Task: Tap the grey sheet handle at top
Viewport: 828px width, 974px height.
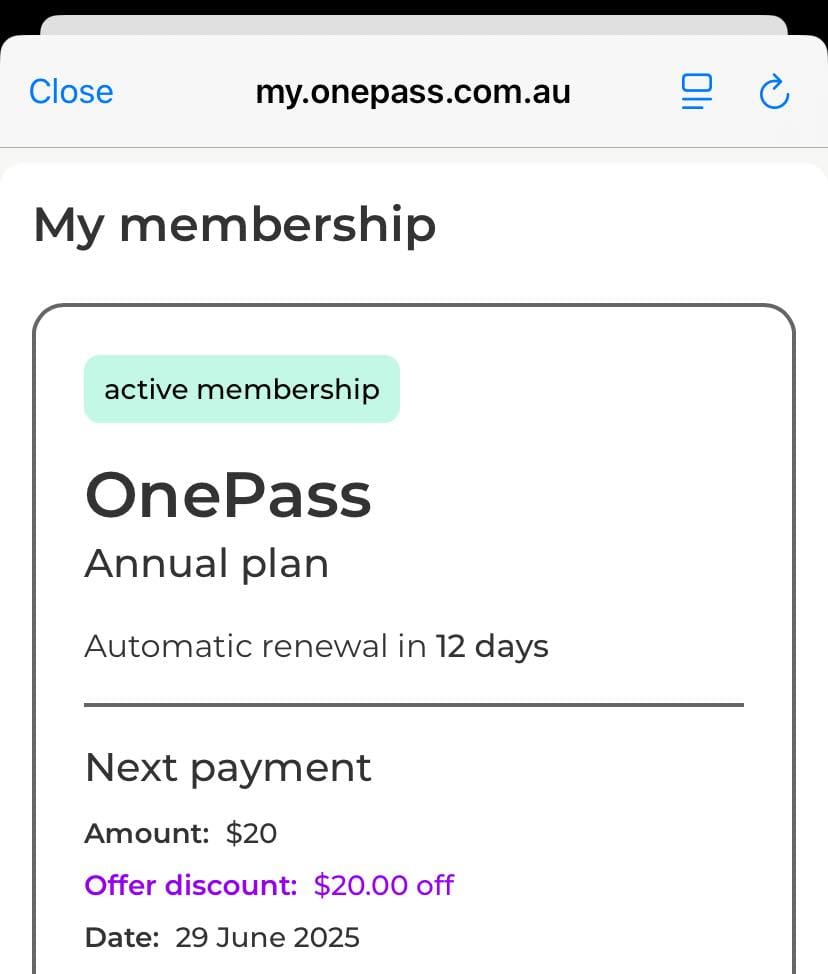Action: [x=414, y=25]
